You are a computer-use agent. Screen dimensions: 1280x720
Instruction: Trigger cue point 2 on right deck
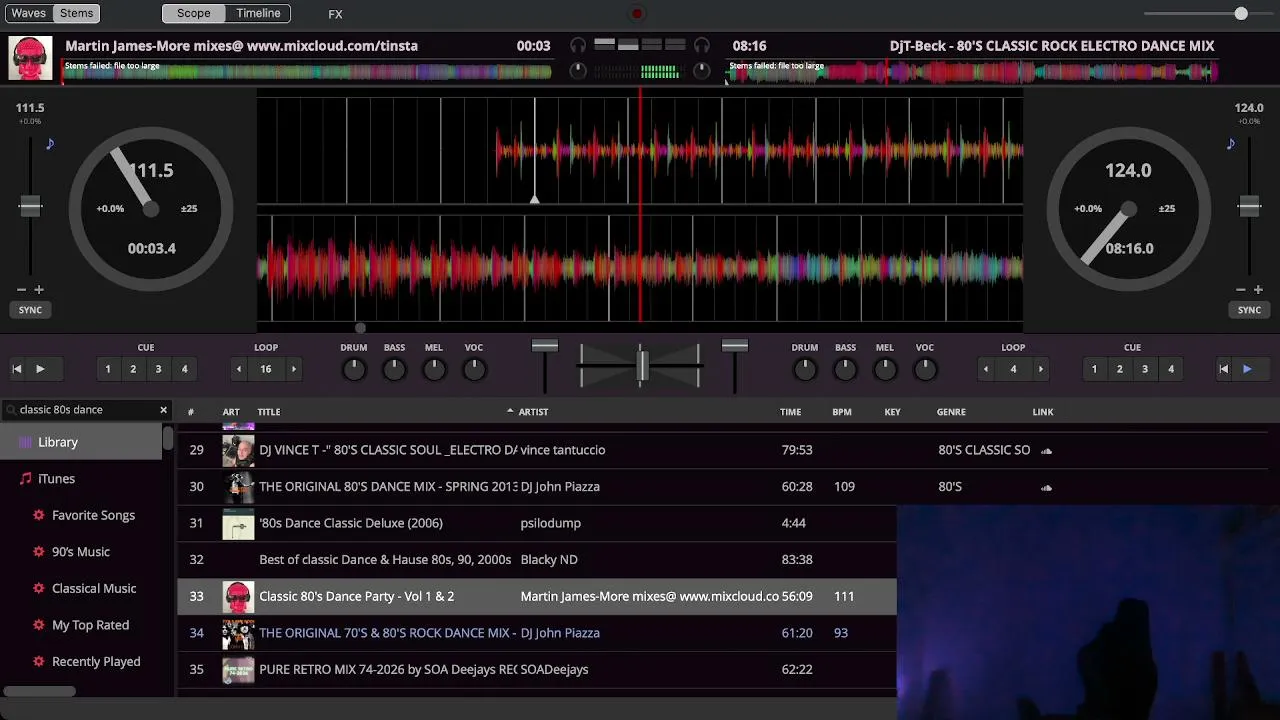1119,369
